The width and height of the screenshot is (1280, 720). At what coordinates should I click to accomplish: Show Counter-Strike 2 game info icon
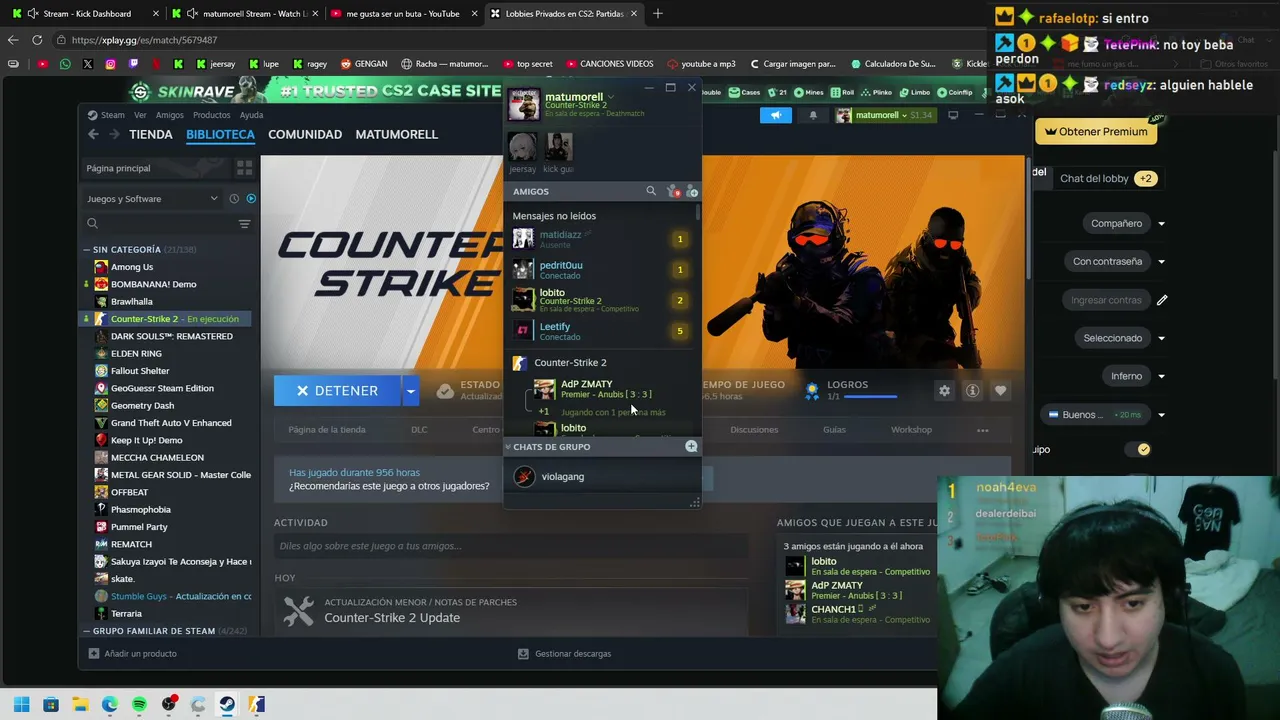coord(972,391)
